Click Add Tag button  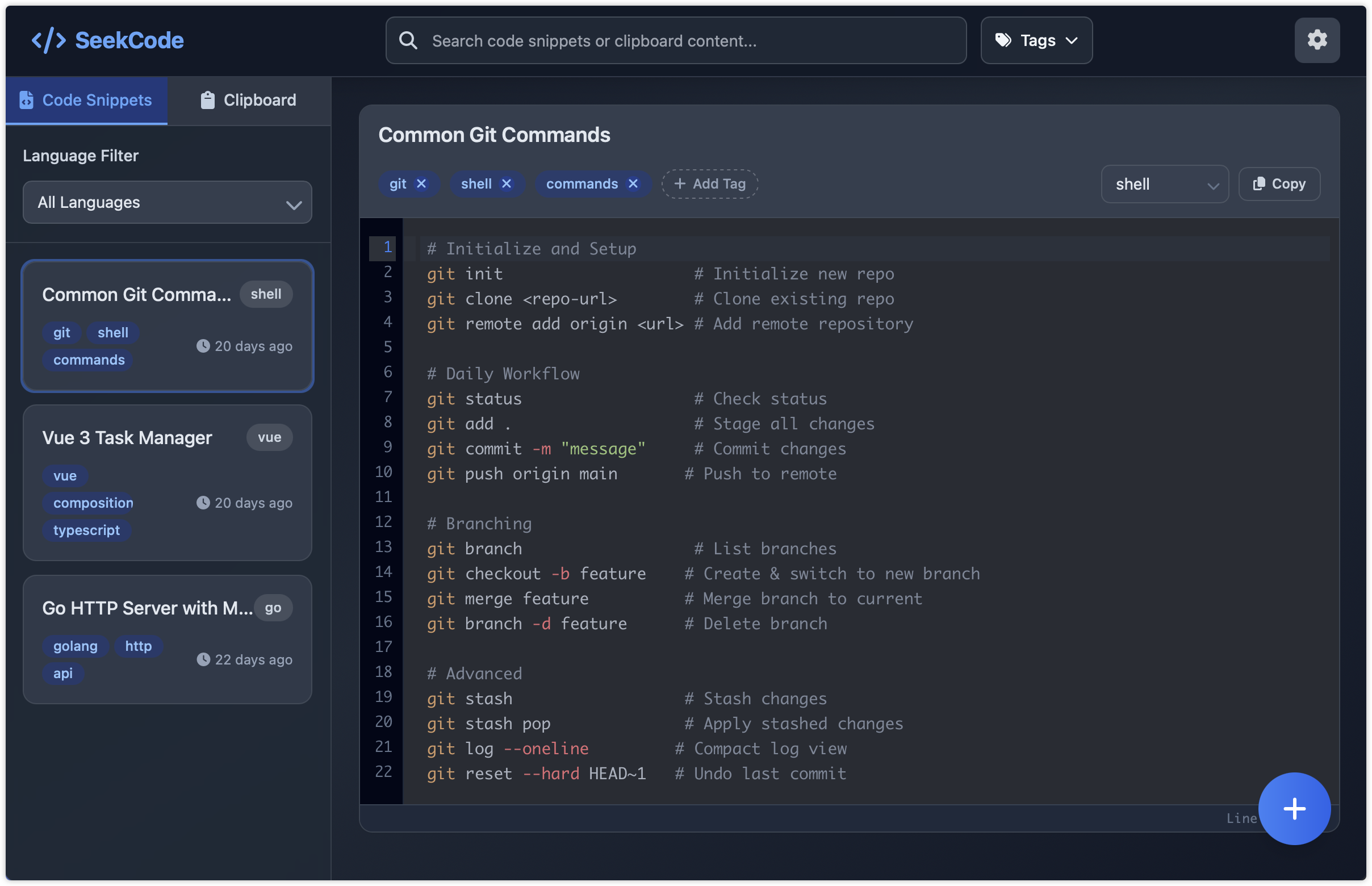(x=709, y=183)
